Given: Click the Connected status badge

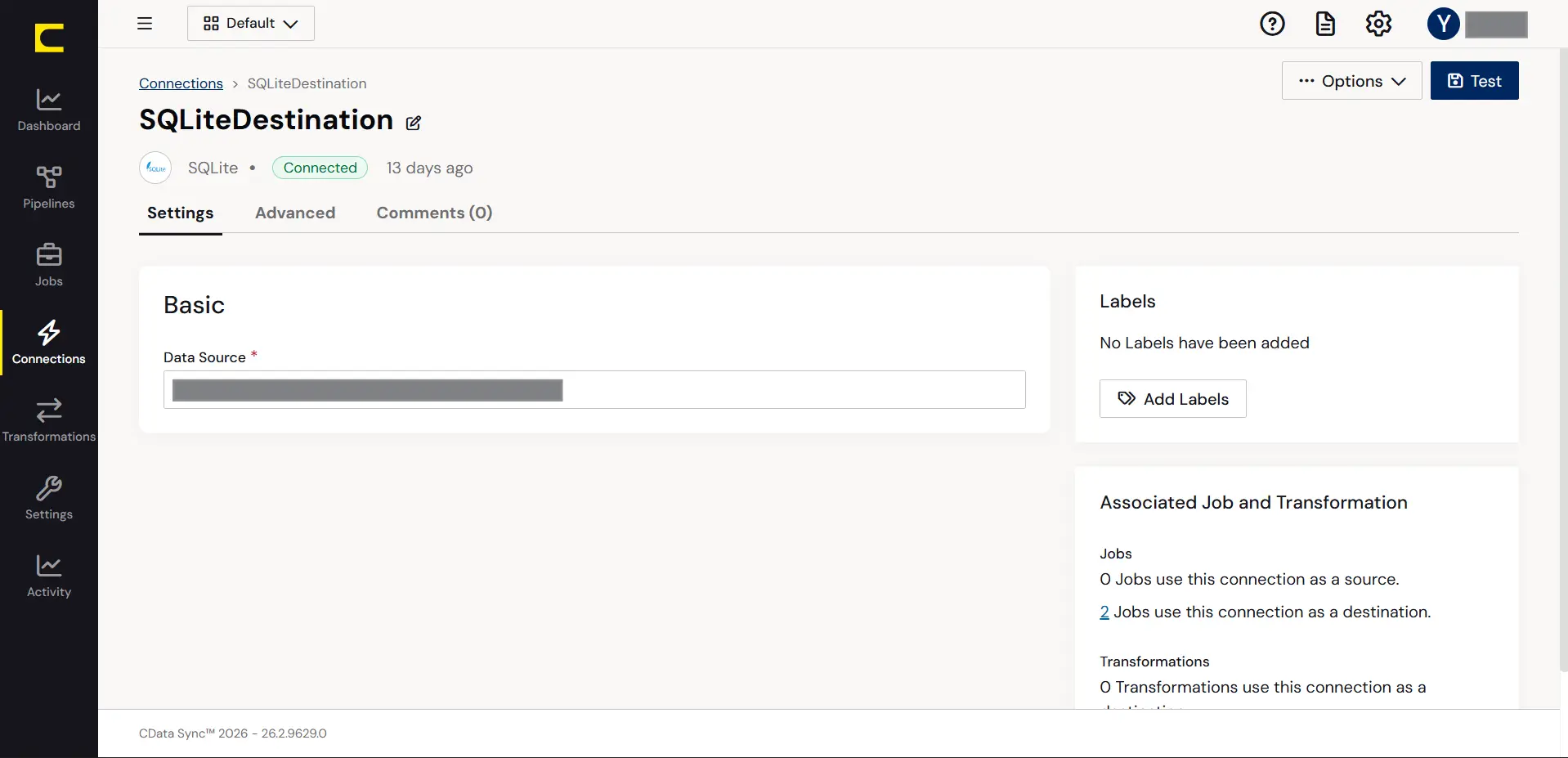Looking at the screenshot, I should (320, 168).
